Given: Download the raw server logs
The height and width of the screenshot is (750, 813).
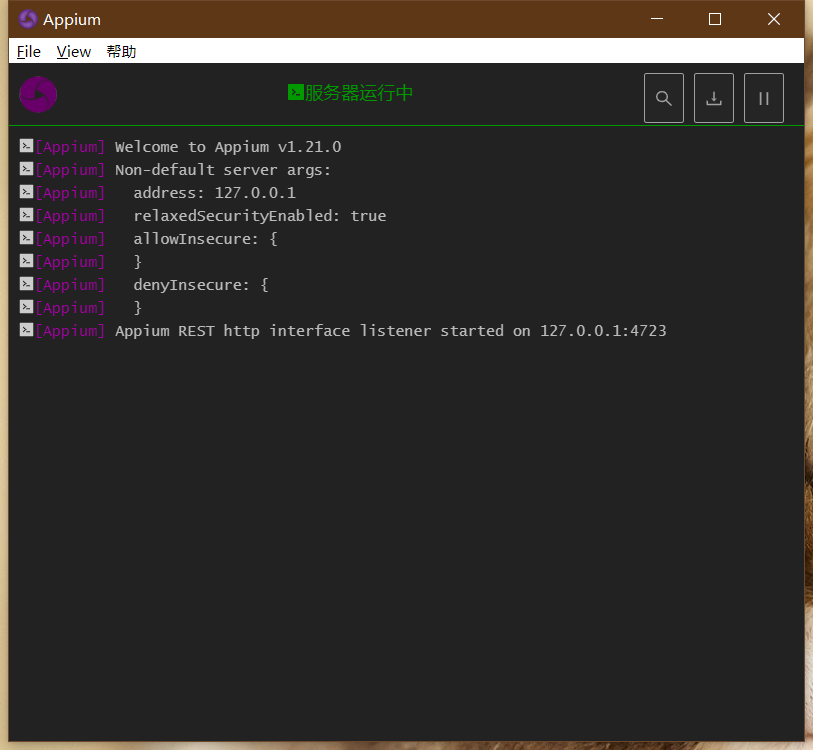Looking at the screenshot, I should pos(713,98).
